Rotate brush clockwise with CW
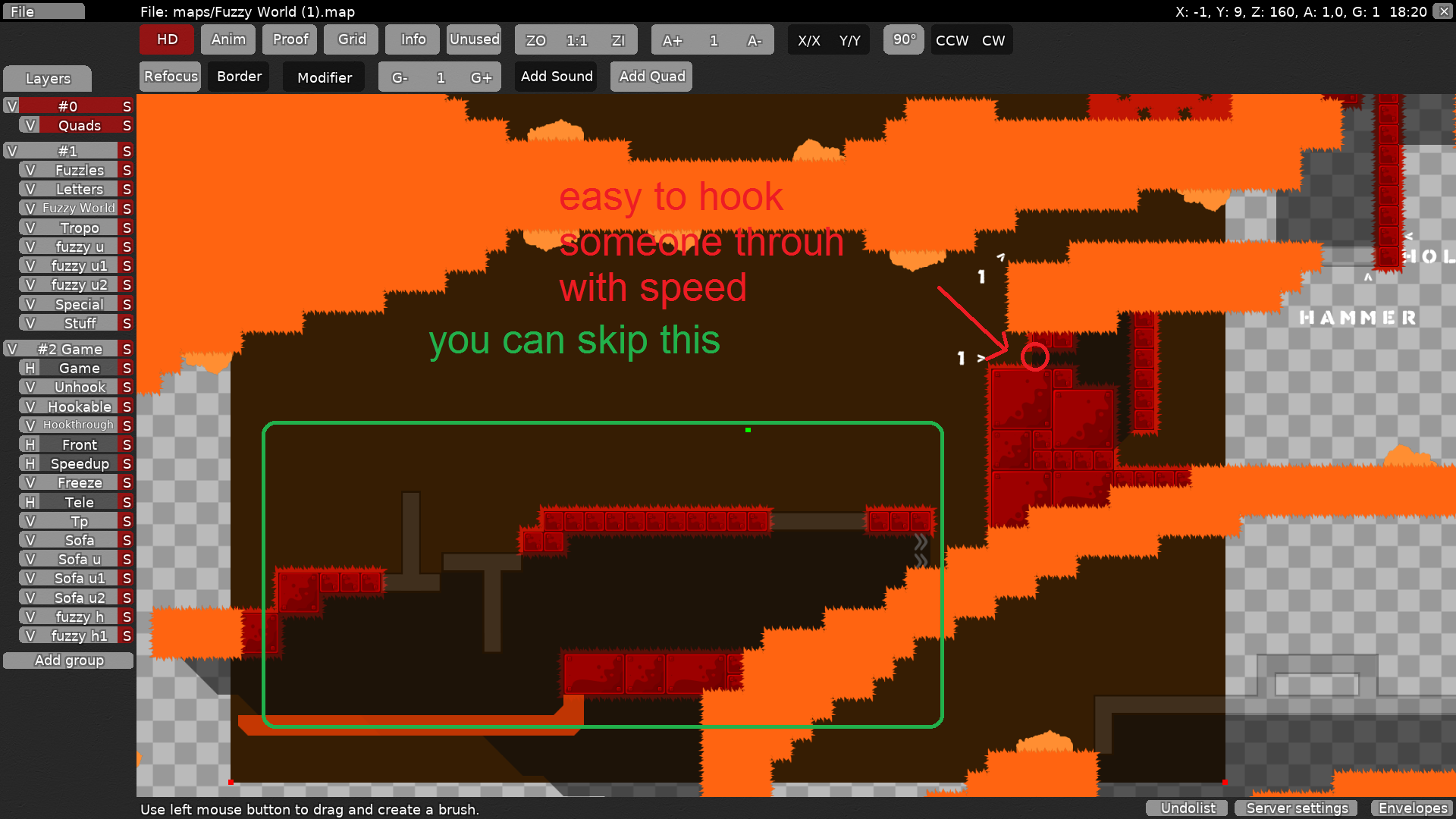This screenshot has width=1456, height=819. 993,40
